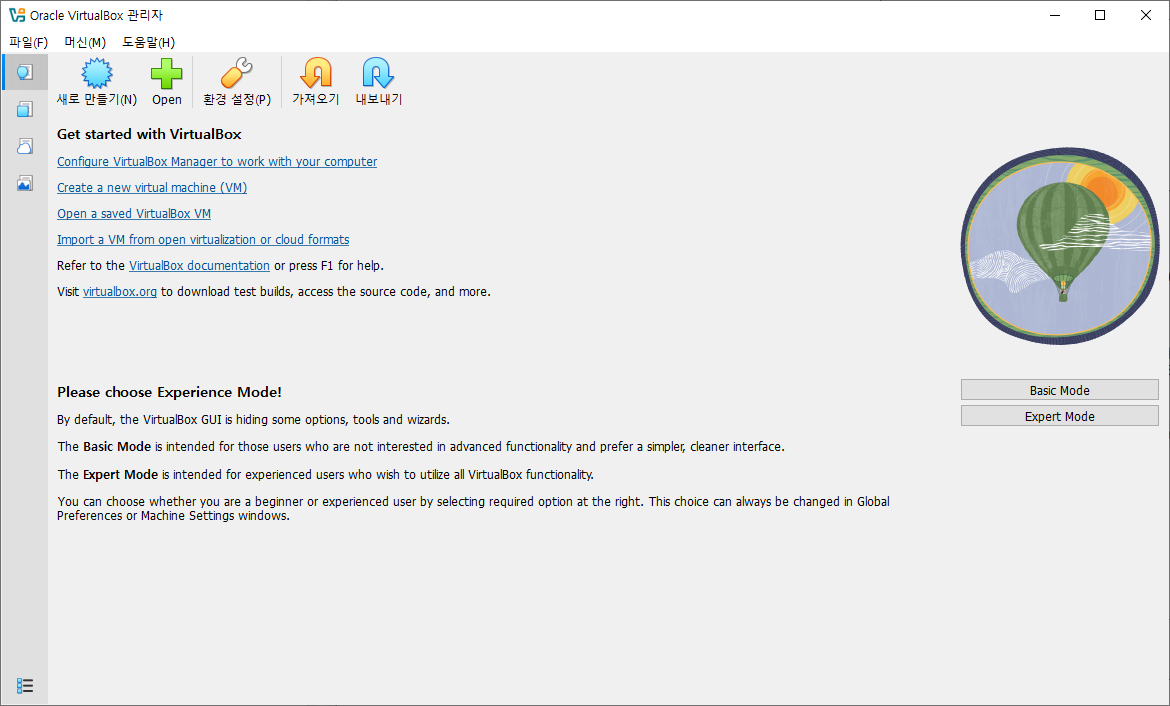Viewport: 1170px width, 706px height.
Task: Minimize the VirtualBox Manager window
Action: pos(1055,15)
